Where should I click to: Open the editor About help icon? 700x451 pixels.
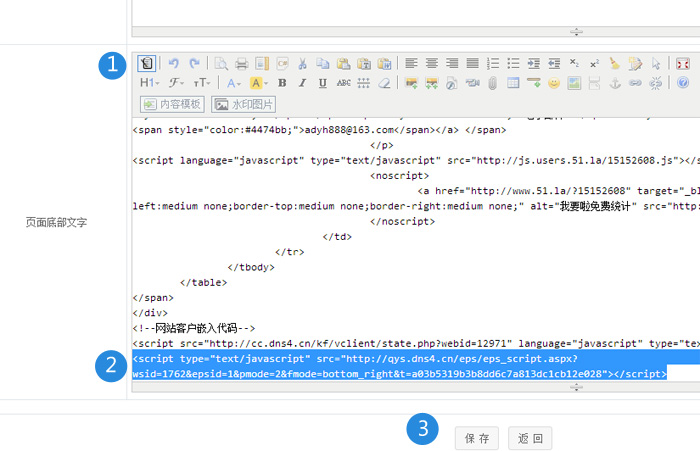[x=683, y=83]
